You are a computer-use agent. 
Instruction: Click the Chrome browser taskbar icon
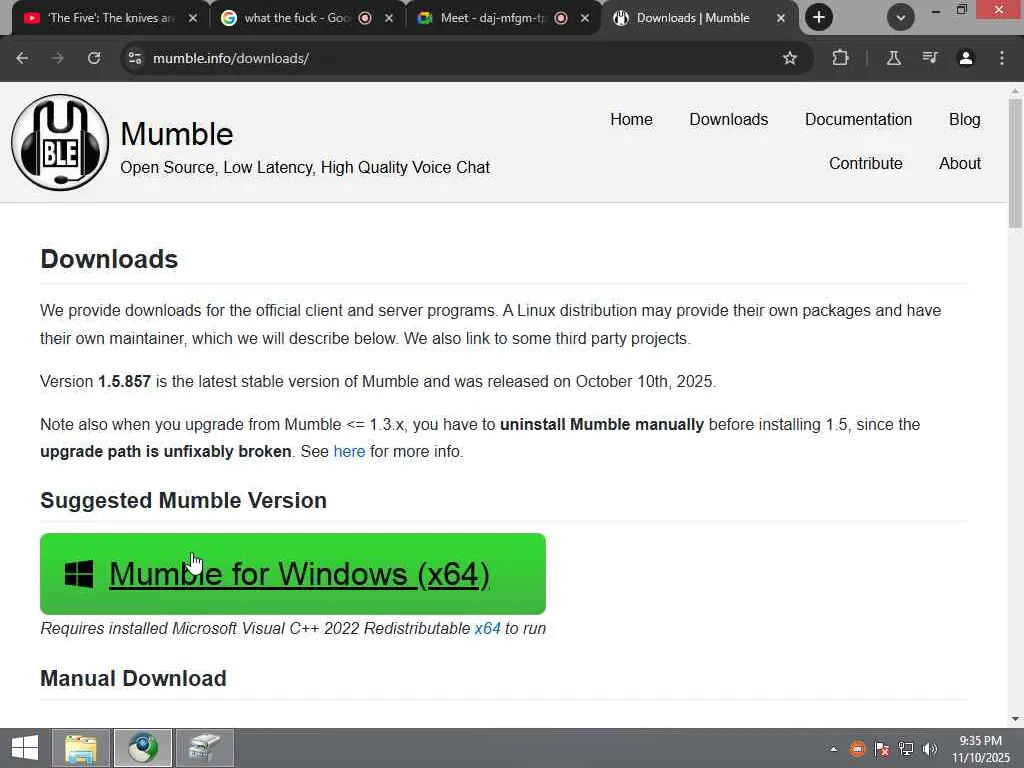[x=143, y=748]
